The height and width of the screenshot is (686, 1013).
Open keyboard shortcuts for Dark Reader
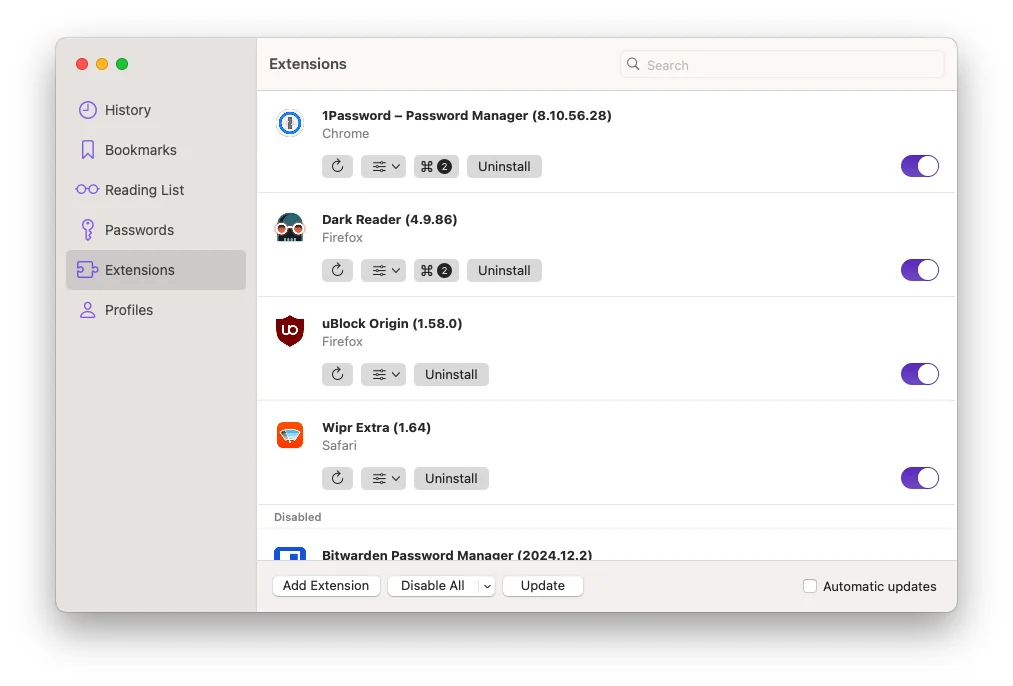(x=436, y=271)
